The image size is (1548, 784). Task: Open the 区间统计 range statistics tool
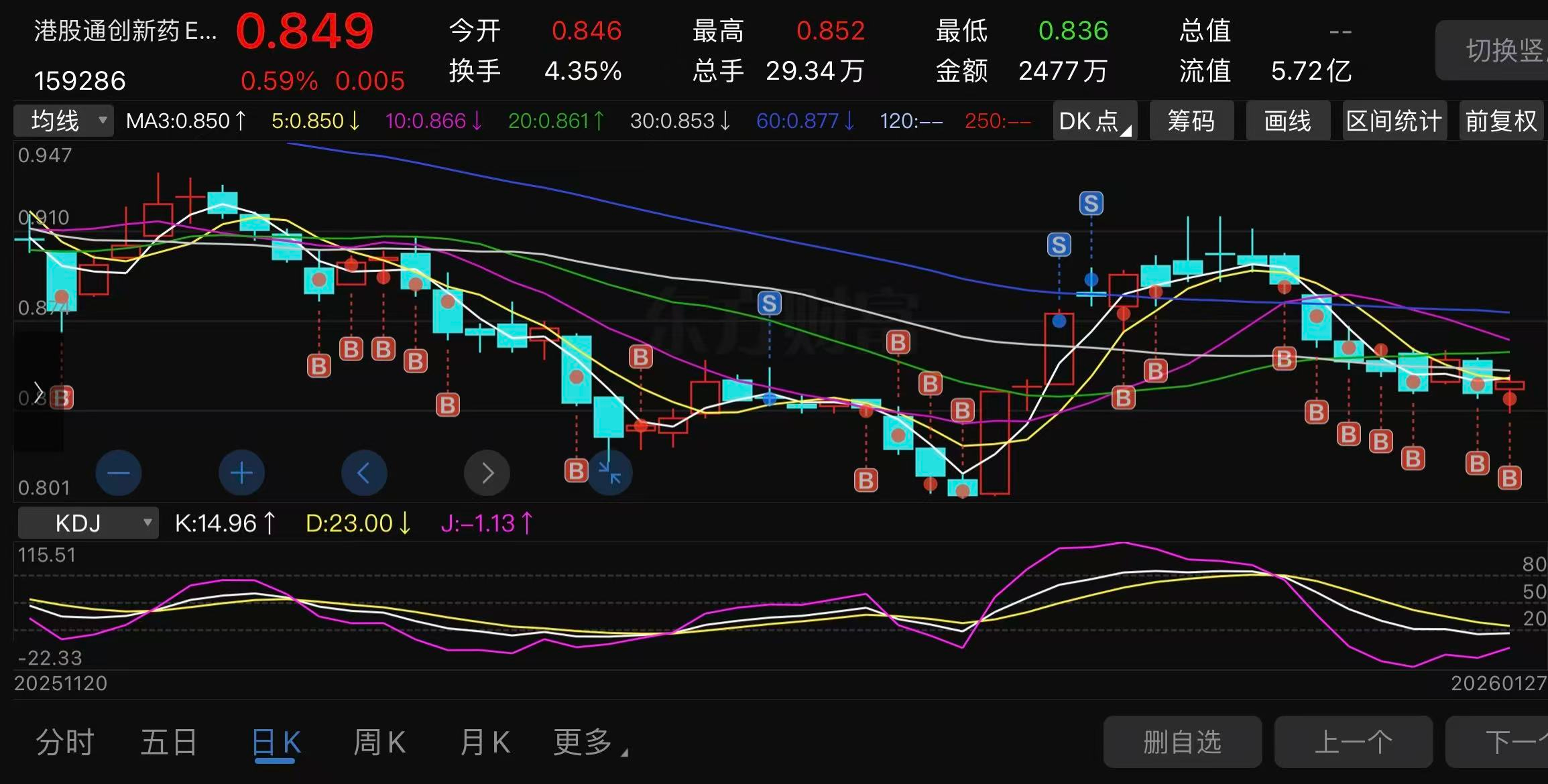coord(1394,121)
